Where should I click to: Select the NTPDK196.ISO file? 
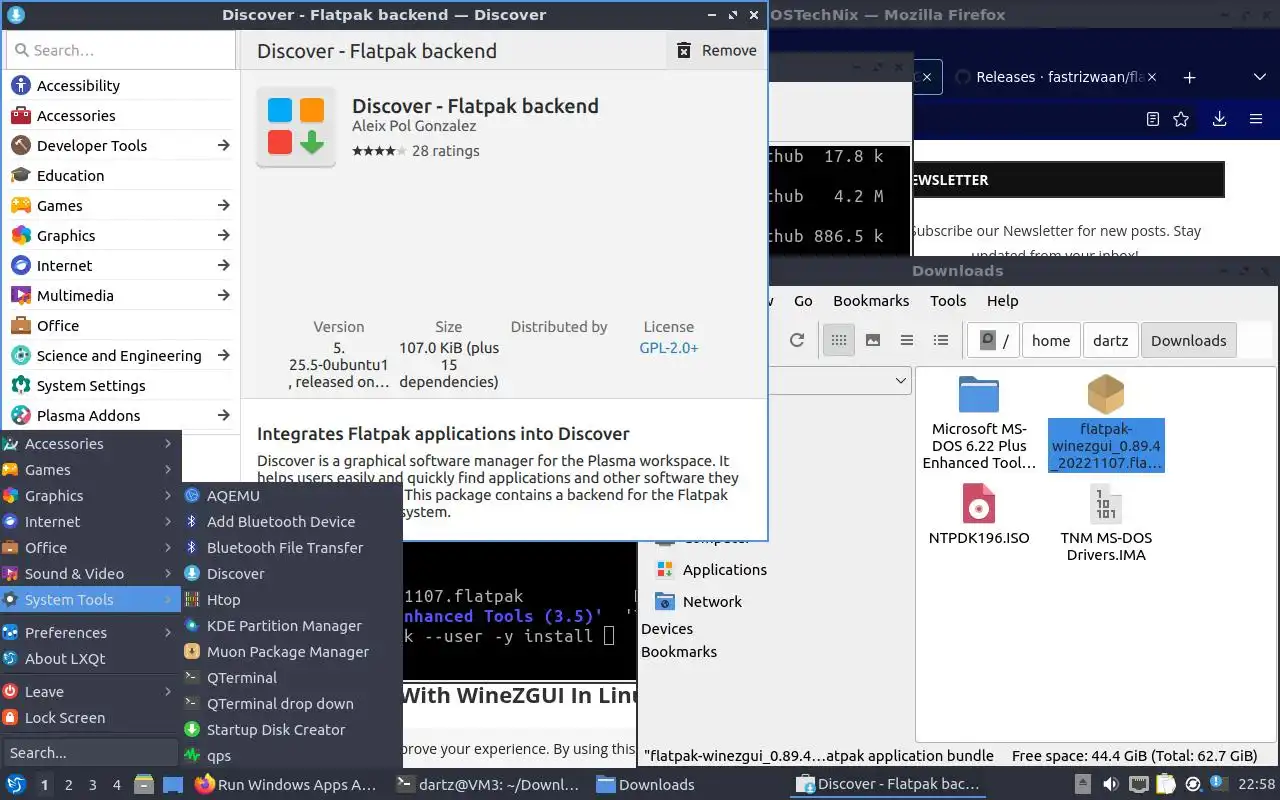click(979, 516)
